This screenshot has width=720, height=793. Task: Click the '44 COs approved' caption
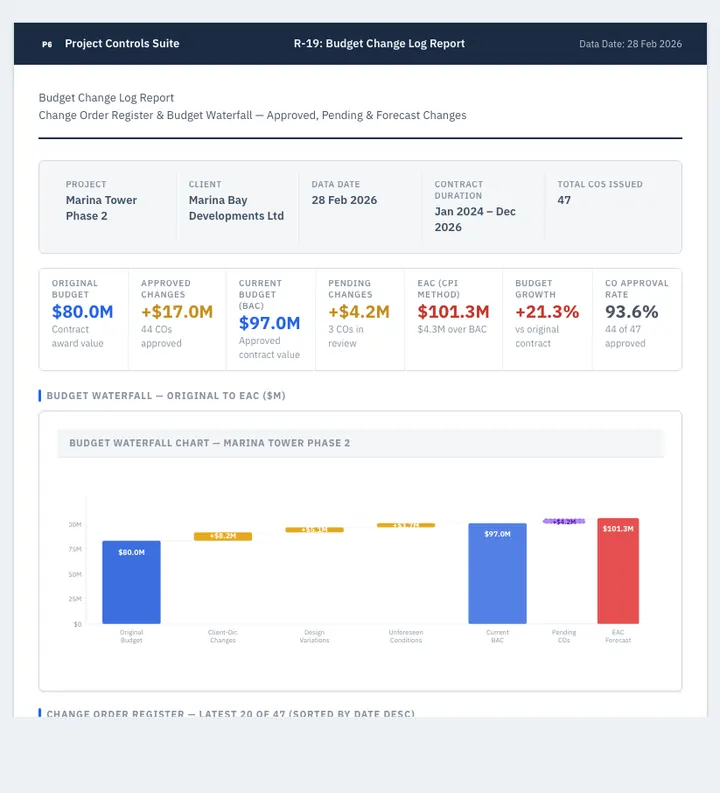161,336
